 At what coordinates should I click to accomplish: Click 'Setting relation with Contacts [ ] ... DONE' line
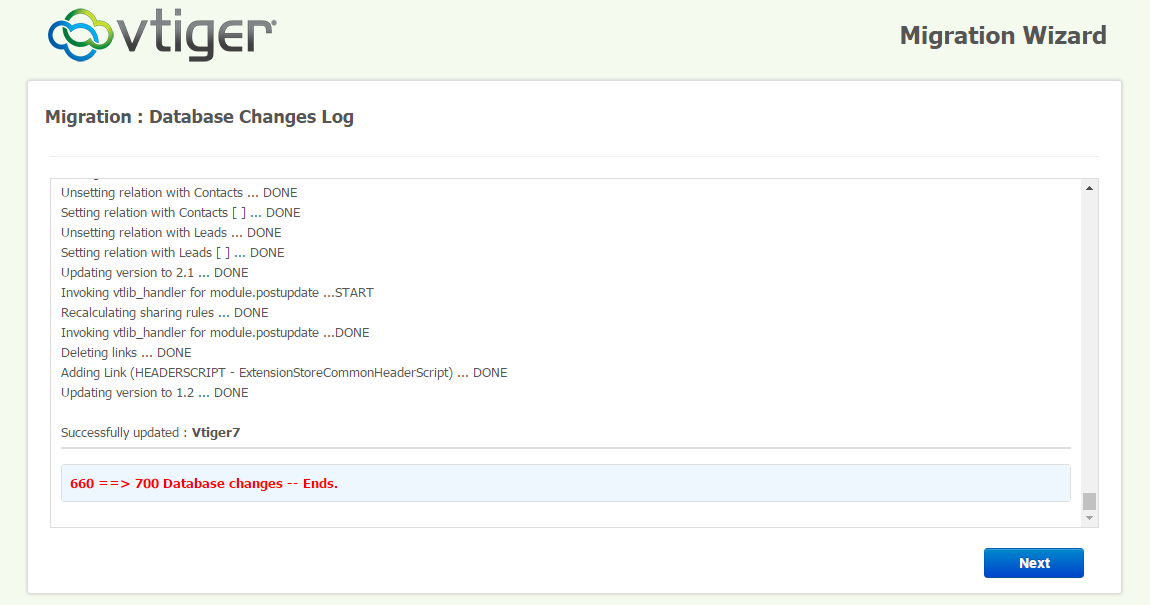click(180, 213)
